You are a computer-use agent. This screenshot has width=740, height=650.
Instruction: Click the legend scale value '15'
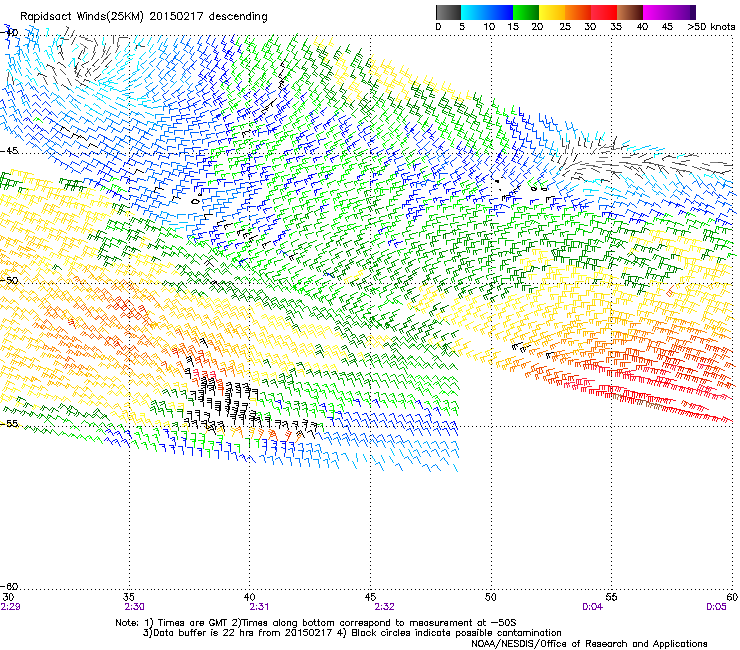pos(513,26)
